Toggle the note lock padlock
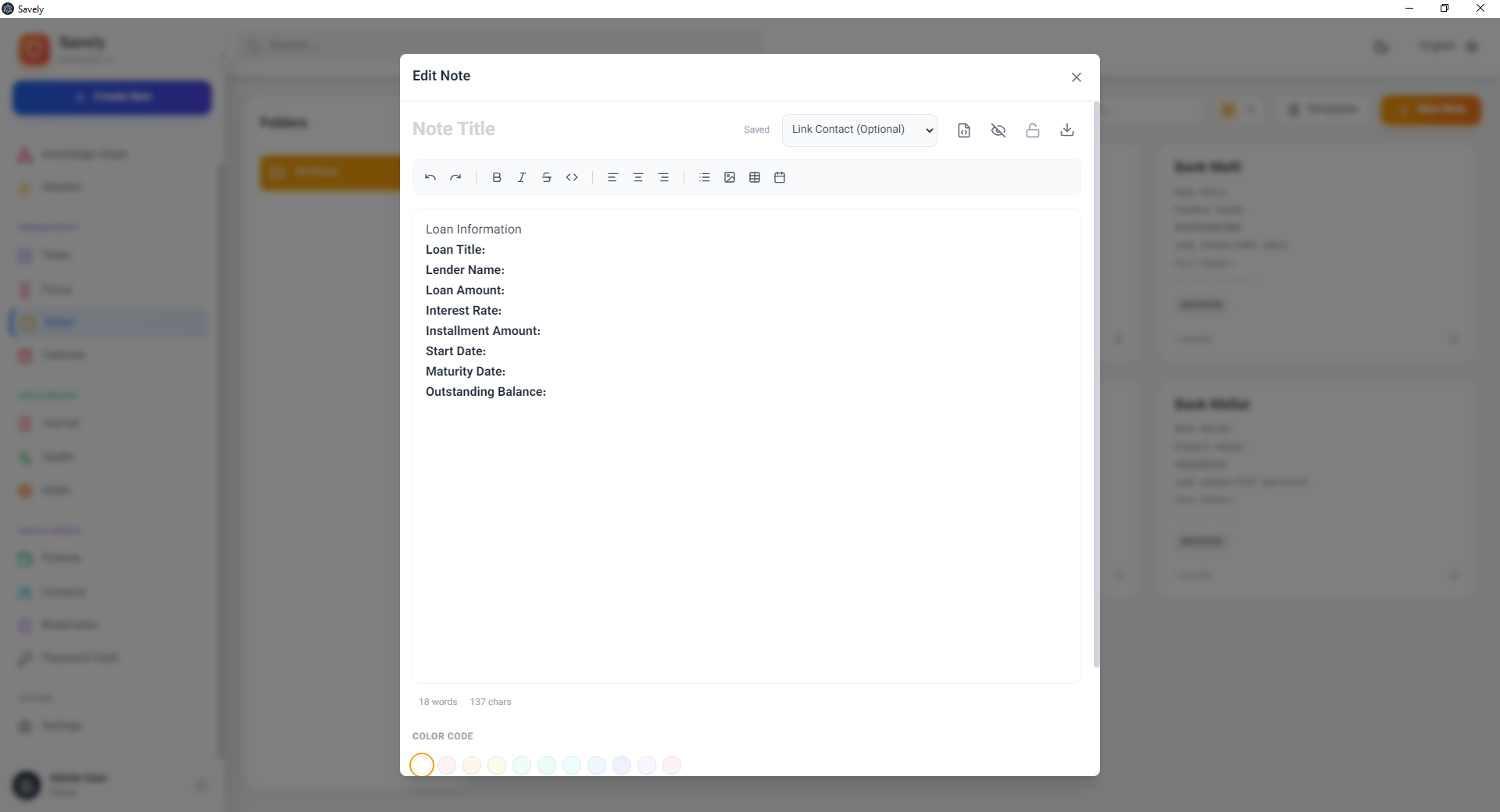The height and width of the screenshot is (812, 1500). click(x=1033, y=130)
